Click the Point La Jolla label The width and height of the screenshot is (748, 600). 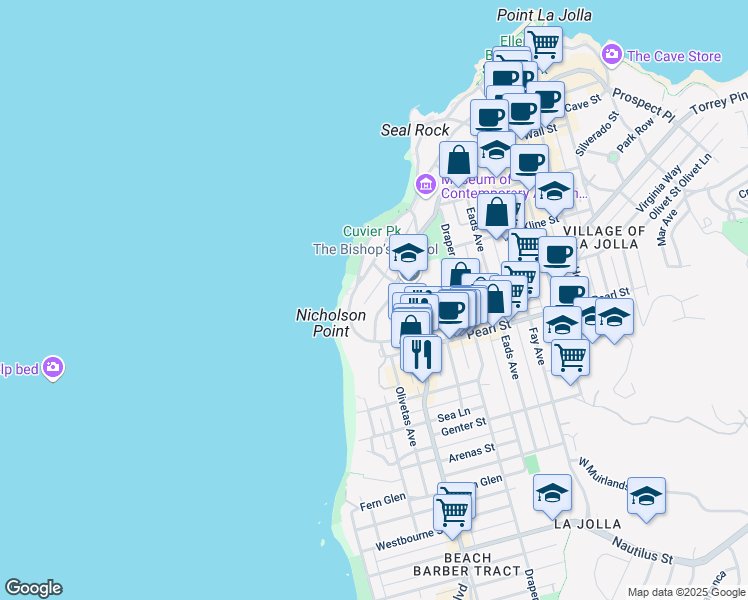(544, 15)
